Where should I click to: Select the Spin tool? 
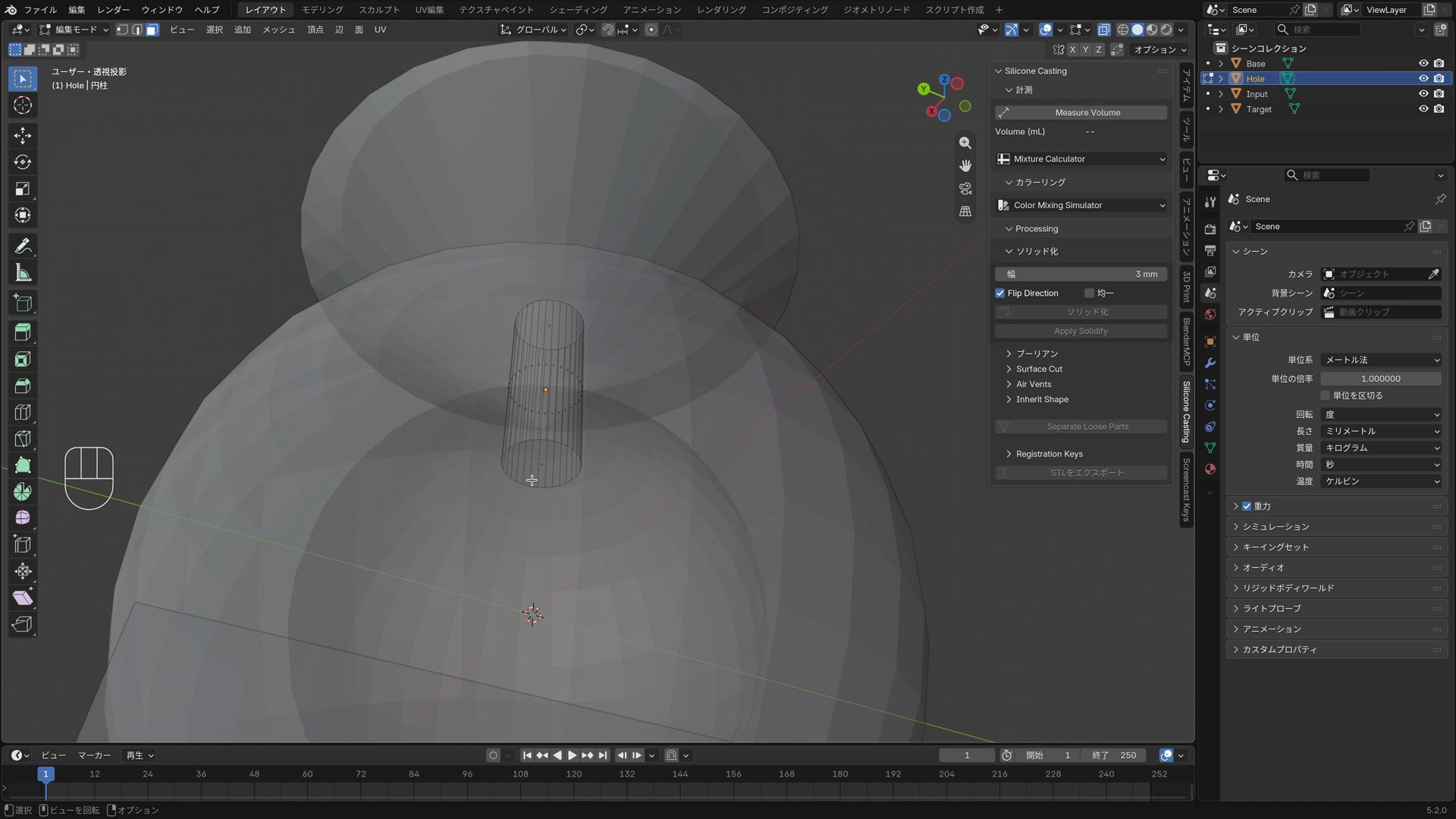[23, 492]
